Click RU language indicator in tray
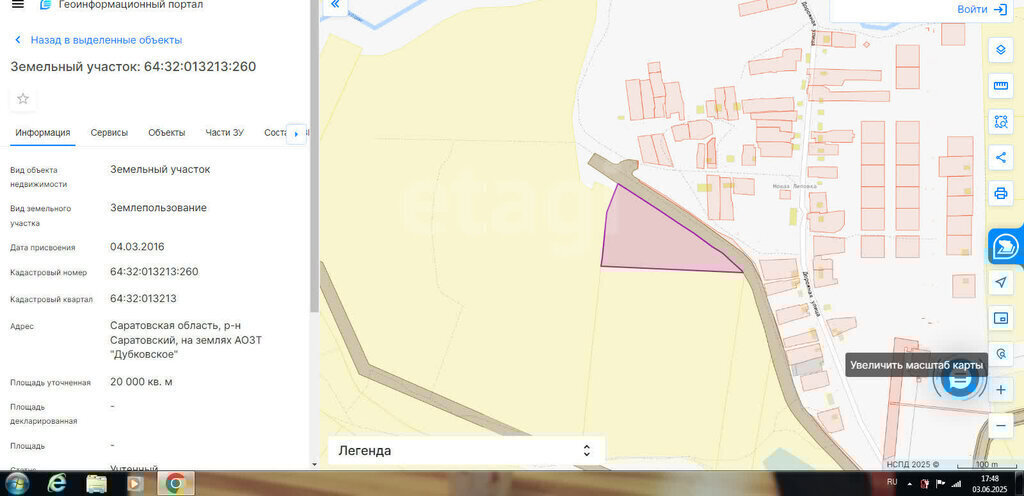This screenshot has width=1024, height=496. 891,482
